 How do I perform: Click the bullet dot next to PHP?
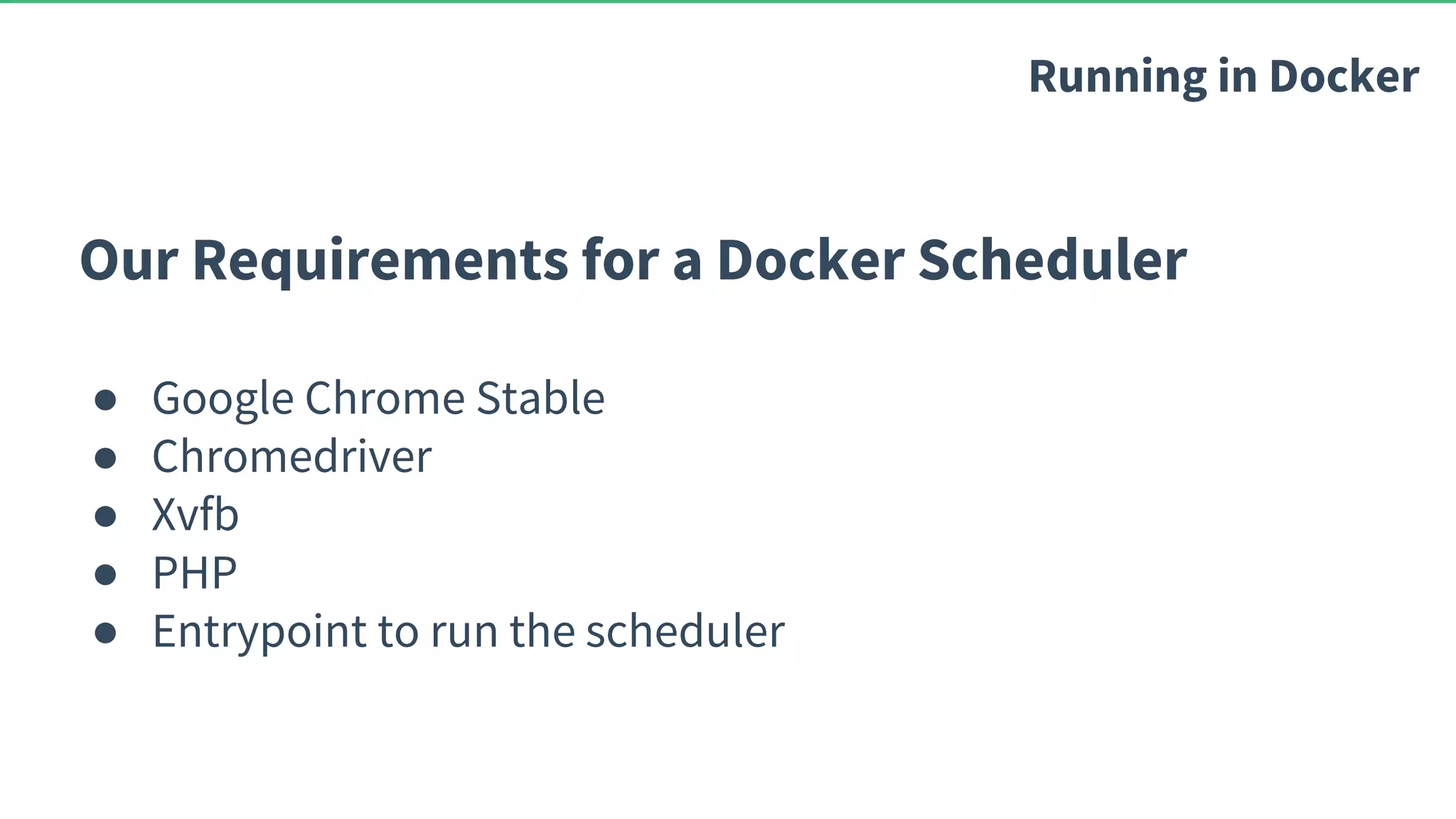[105, 574]
